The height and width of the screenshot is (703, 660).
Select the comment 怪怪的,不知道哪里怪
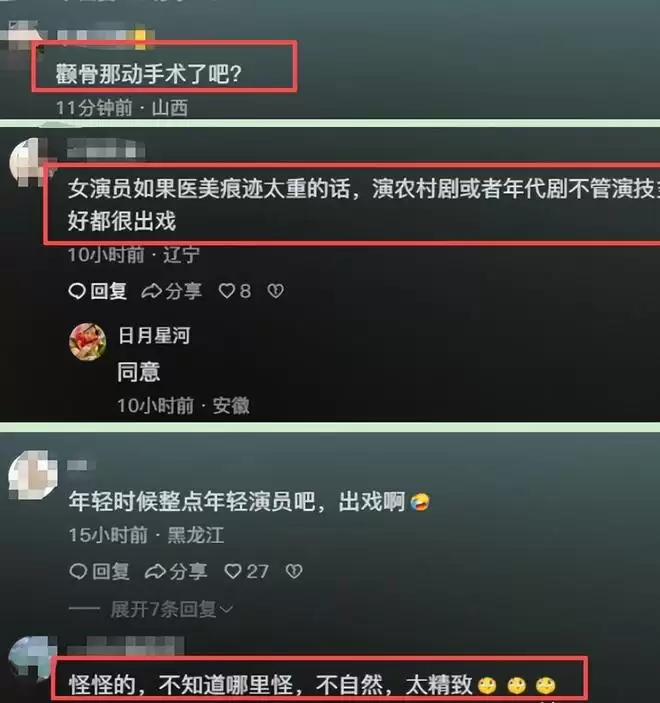[x=313, y=685]
